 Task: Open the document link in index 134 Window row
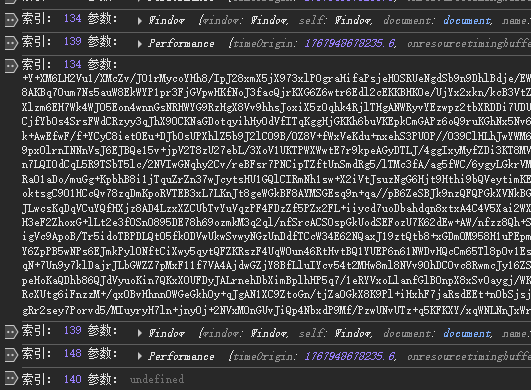(467, 21)
